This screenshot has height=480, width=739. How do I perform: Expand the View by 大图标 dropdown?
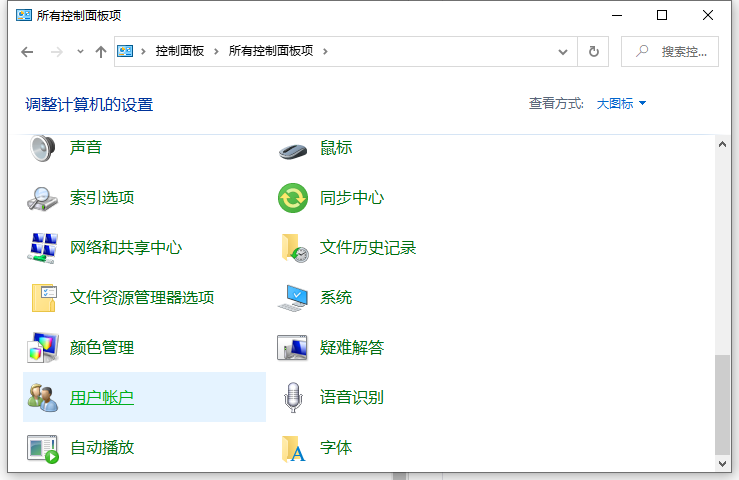pos(622,103)
